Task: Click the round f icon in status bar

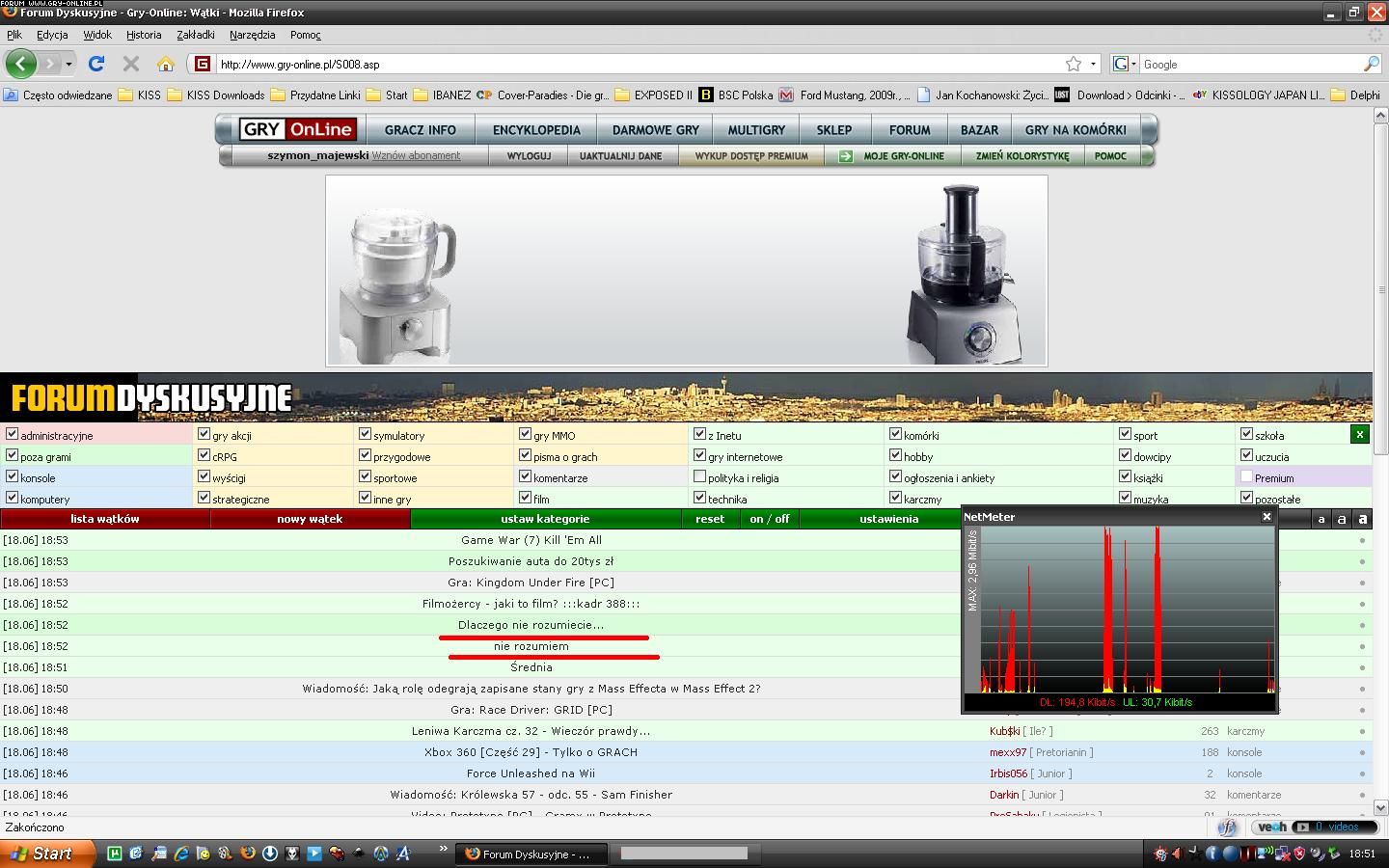Action: [1227, 827]
